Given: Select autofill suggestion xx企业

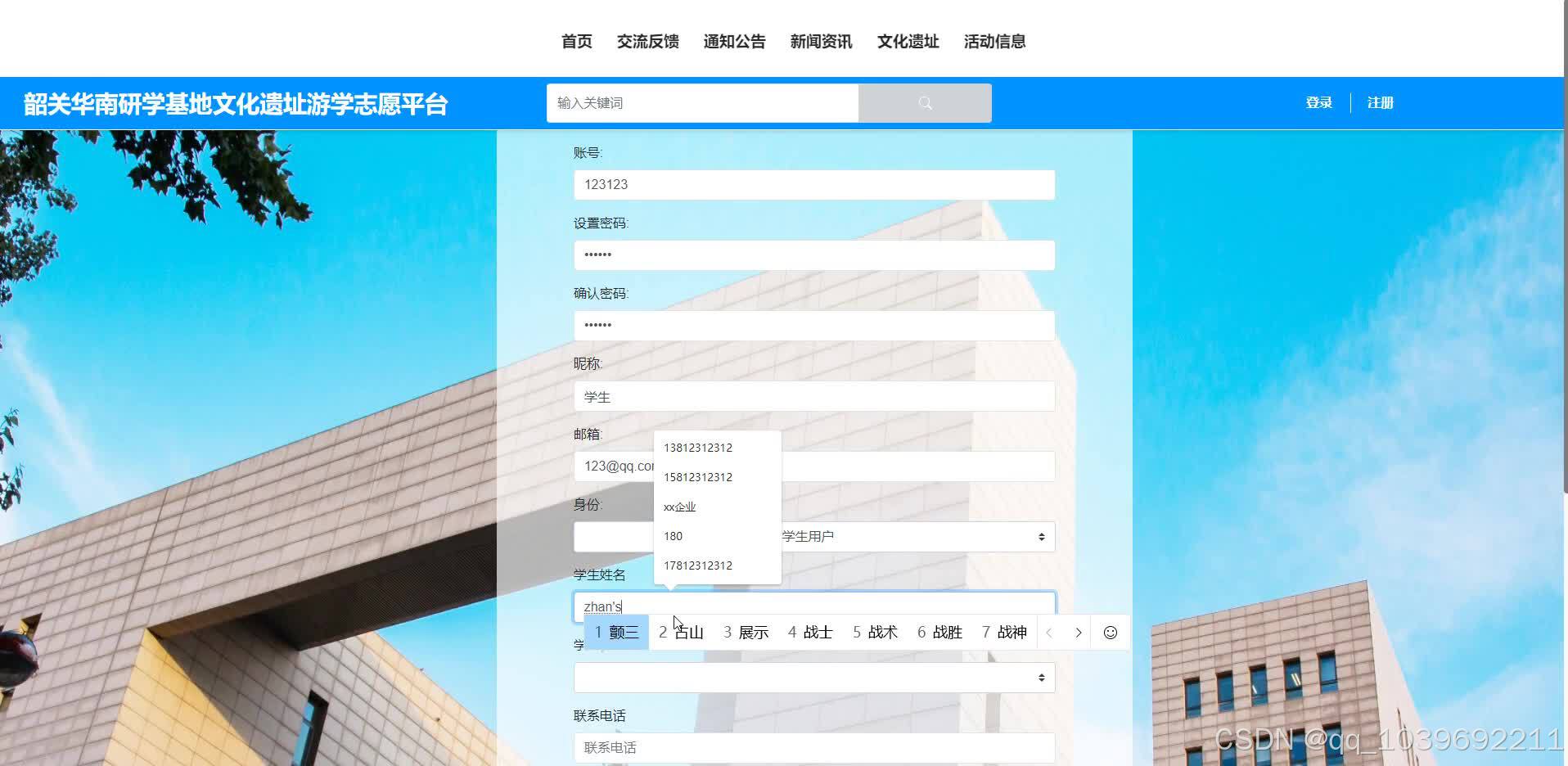Looking at the screenshot, I should coord(718,507).
